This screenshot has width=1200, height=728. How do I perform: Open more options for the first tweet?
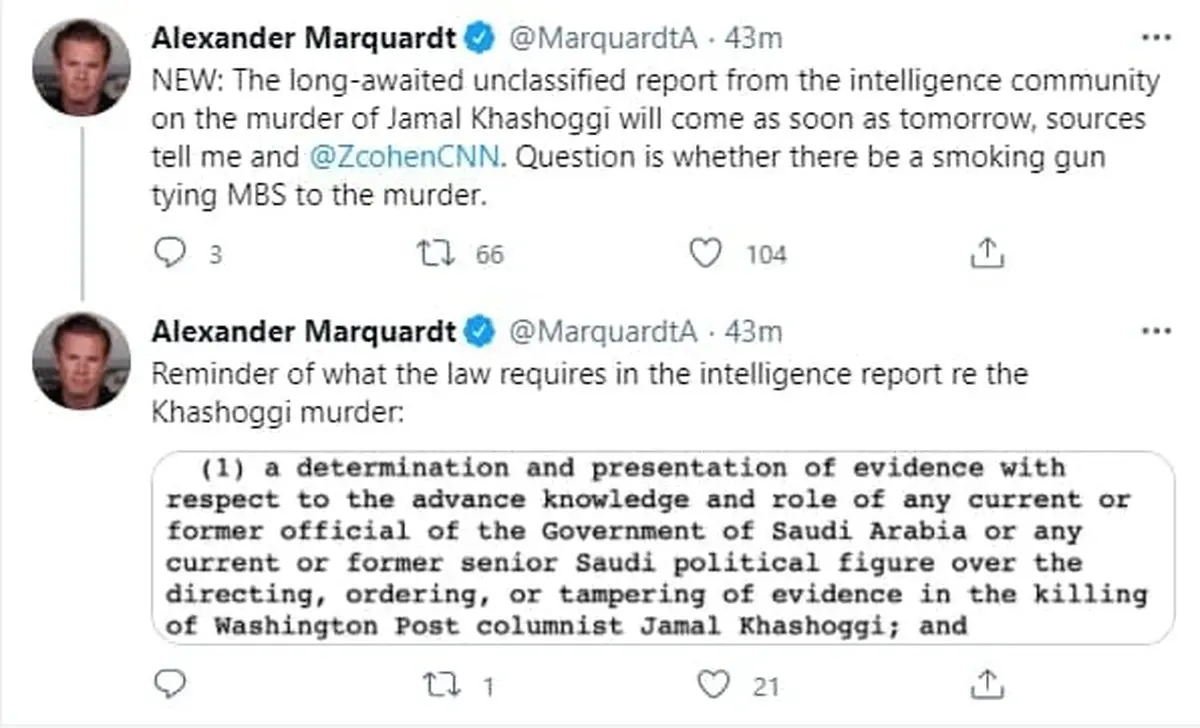point(1157,36)
